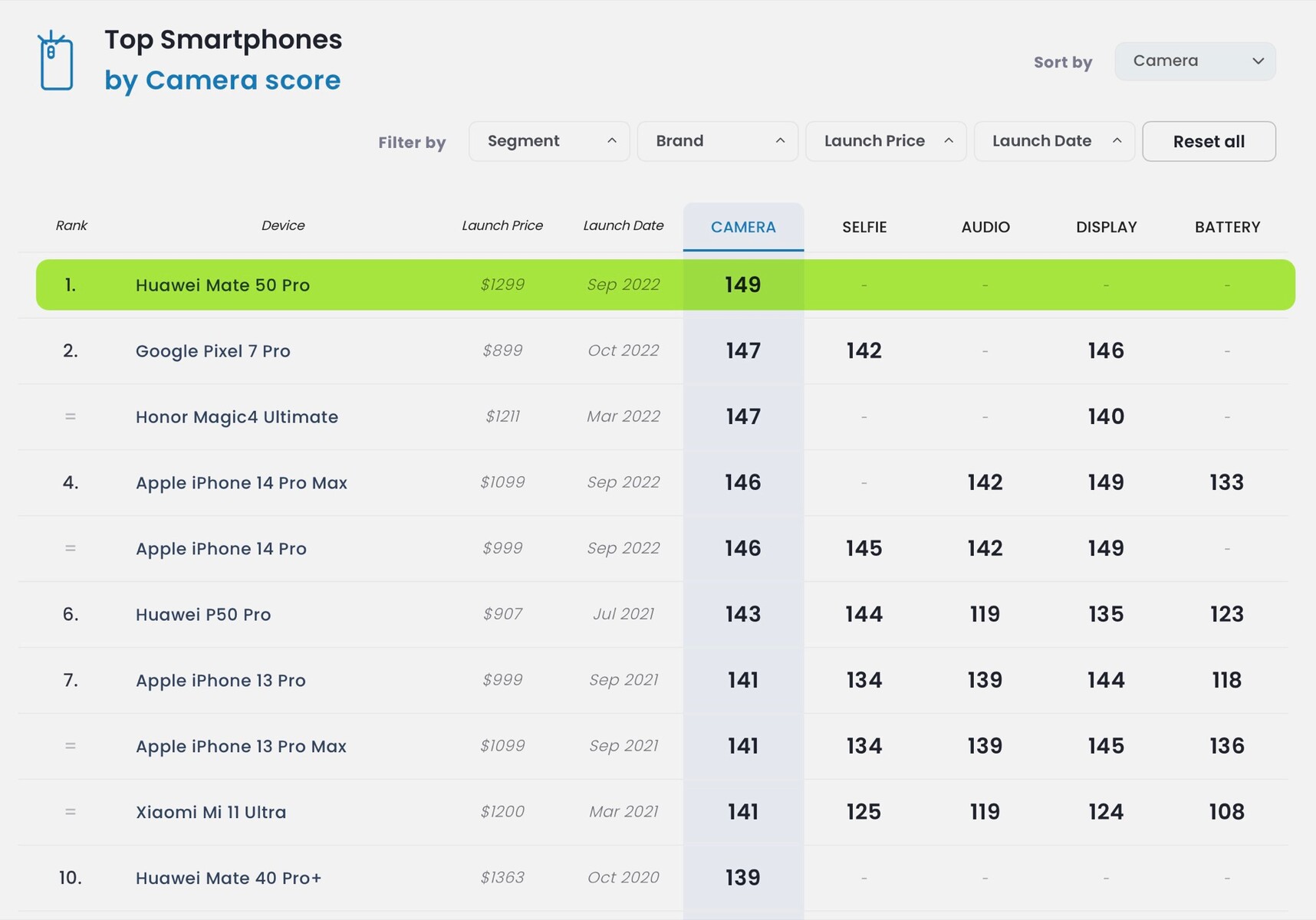
Task: Open the Apple iPhone 13 Pro Max entry
Action: pos(241,747)
